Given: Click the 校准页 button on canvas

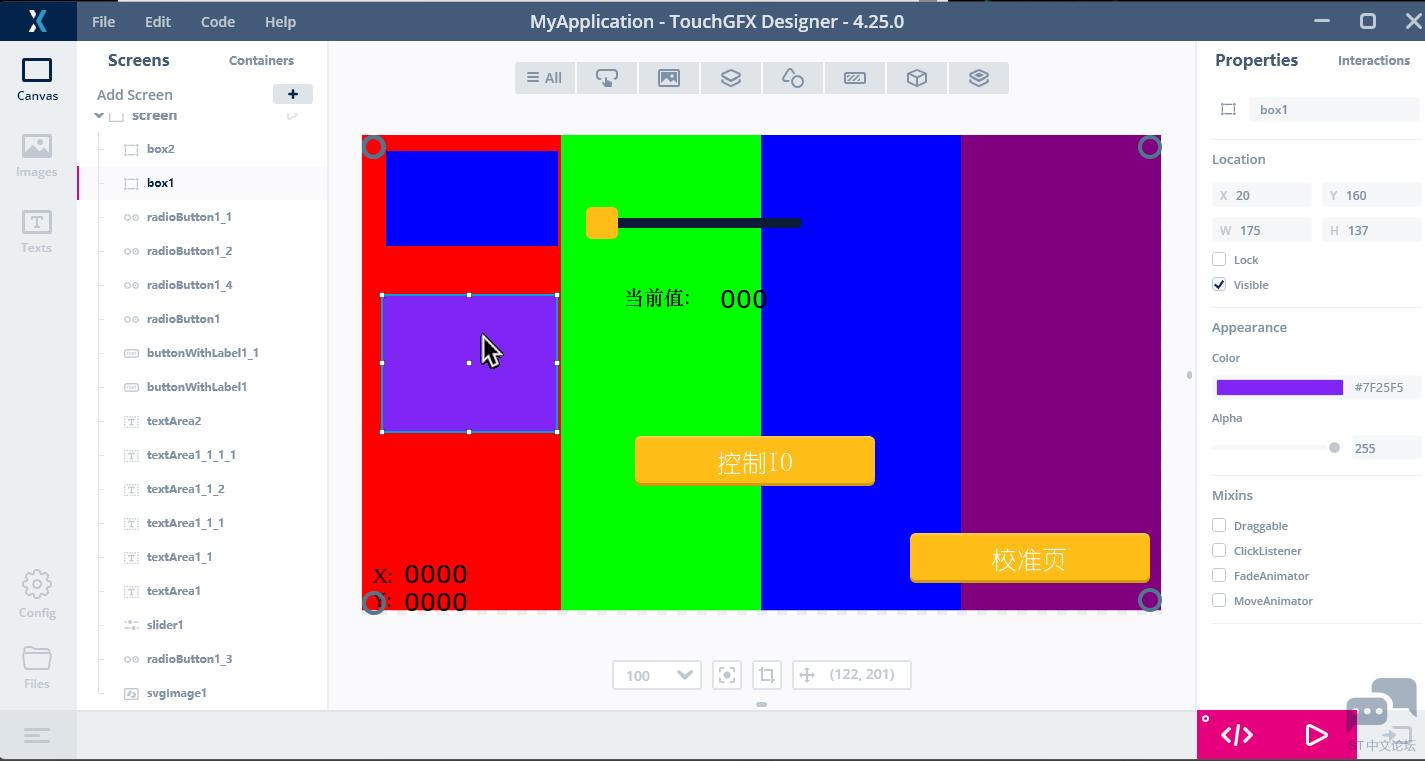Looking at the screenshot, I should [1030, 558].
